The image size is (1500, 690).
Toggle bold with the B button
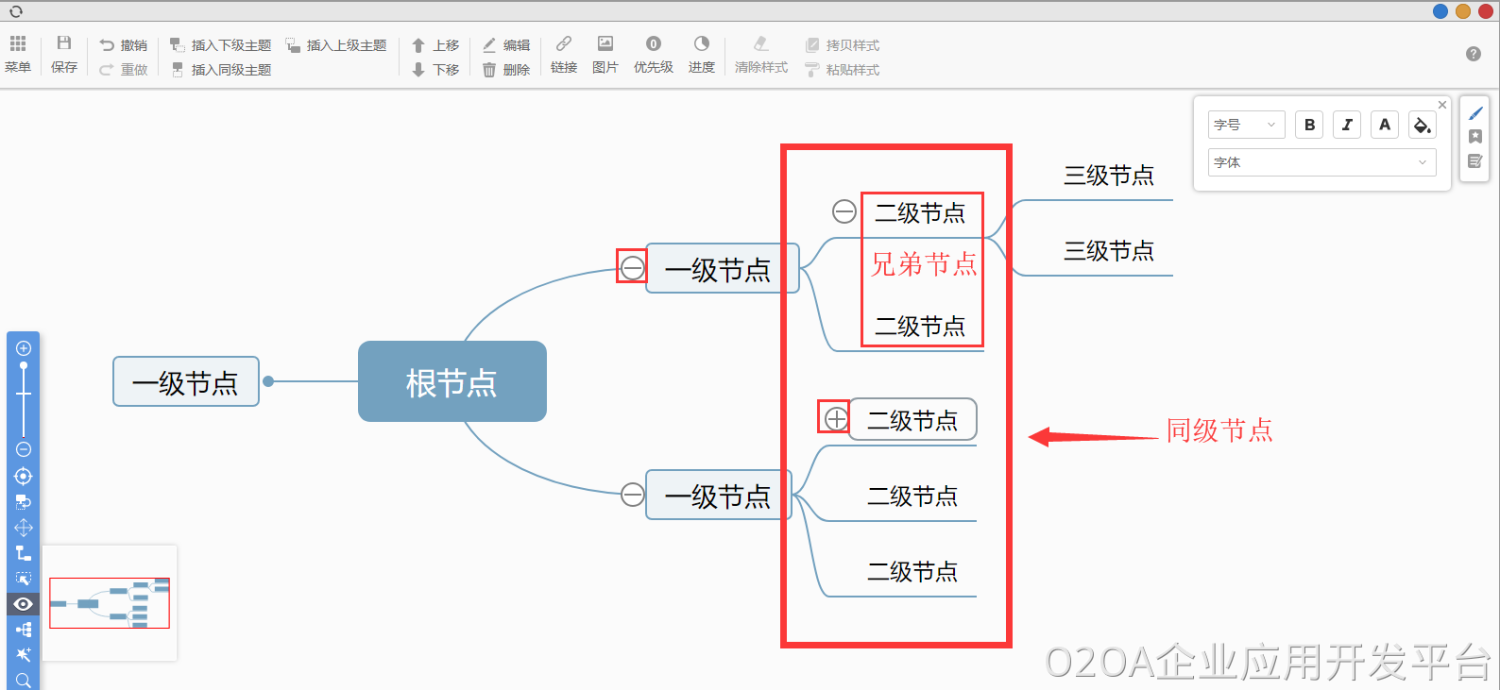click(x=1309, y=125)
